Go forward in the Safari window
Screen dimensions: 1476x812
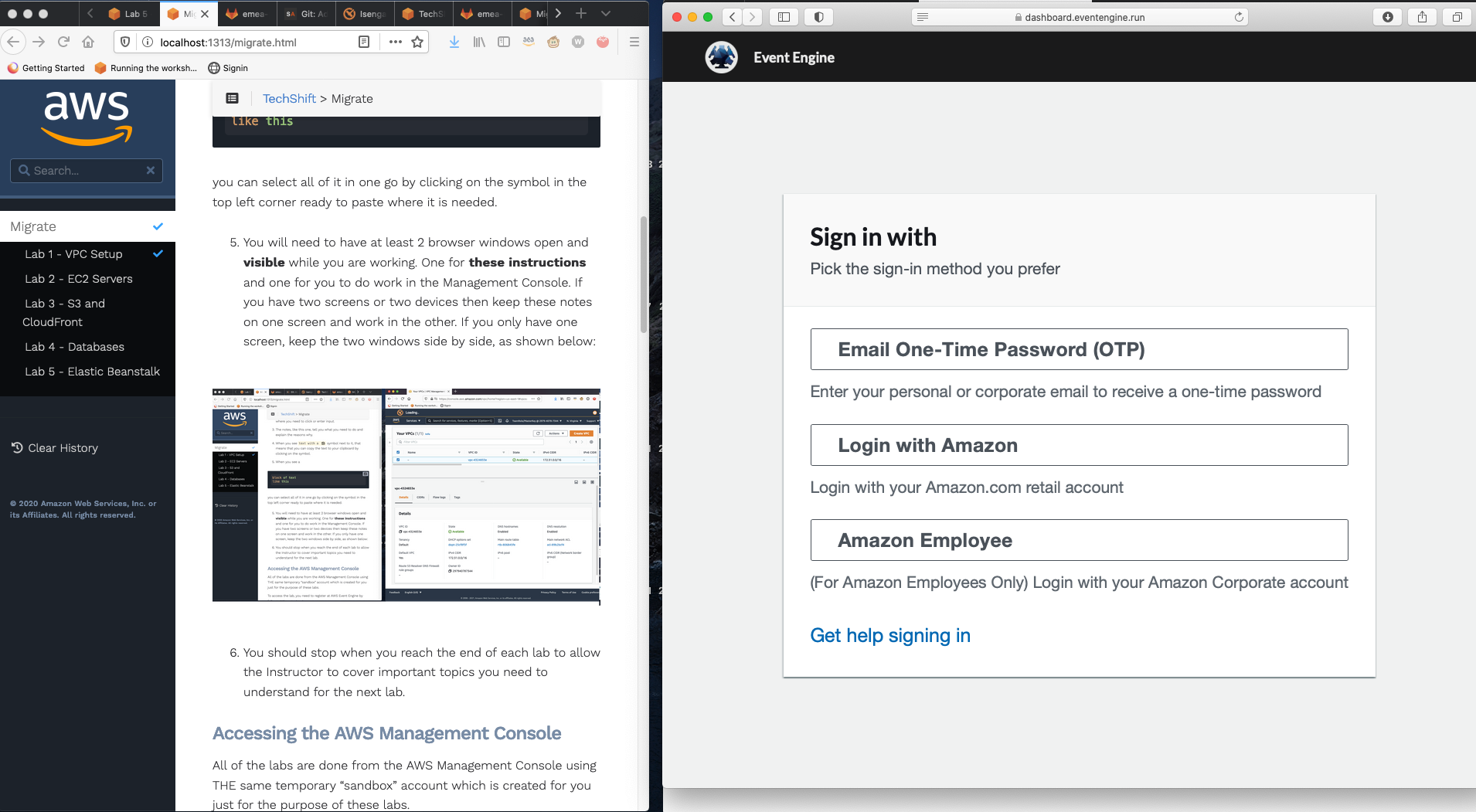coord(752,17)
